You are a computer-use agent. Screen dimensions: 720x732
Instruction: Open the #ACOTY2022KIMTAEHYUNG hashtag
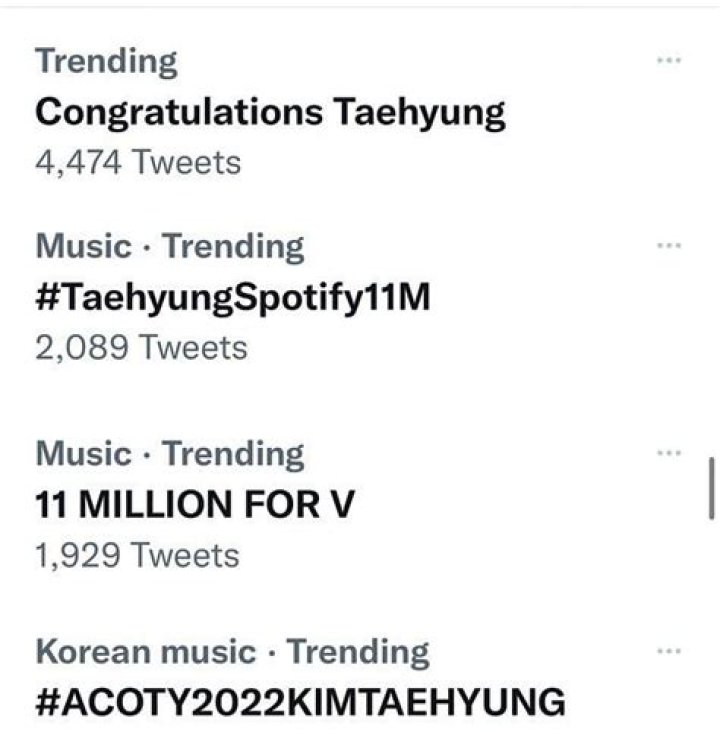[x=300, y=702]
